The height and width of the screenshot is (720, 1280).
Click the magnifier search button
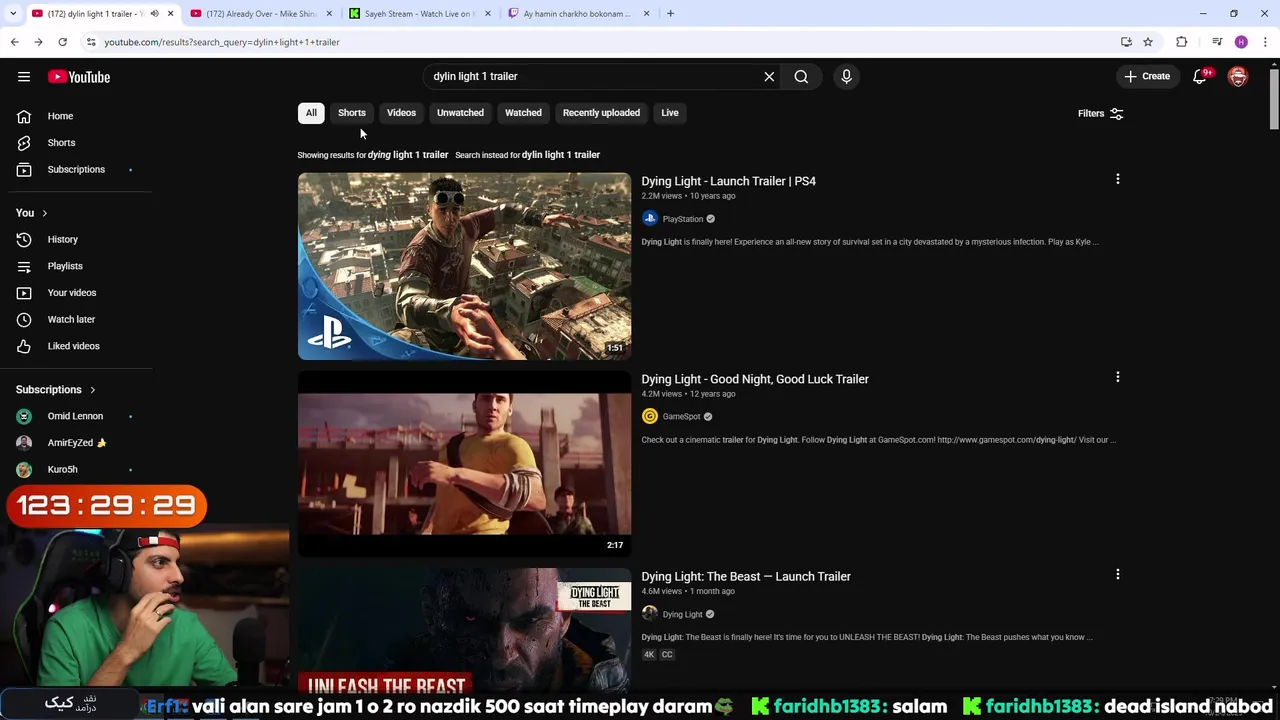[x=801, y=76]
